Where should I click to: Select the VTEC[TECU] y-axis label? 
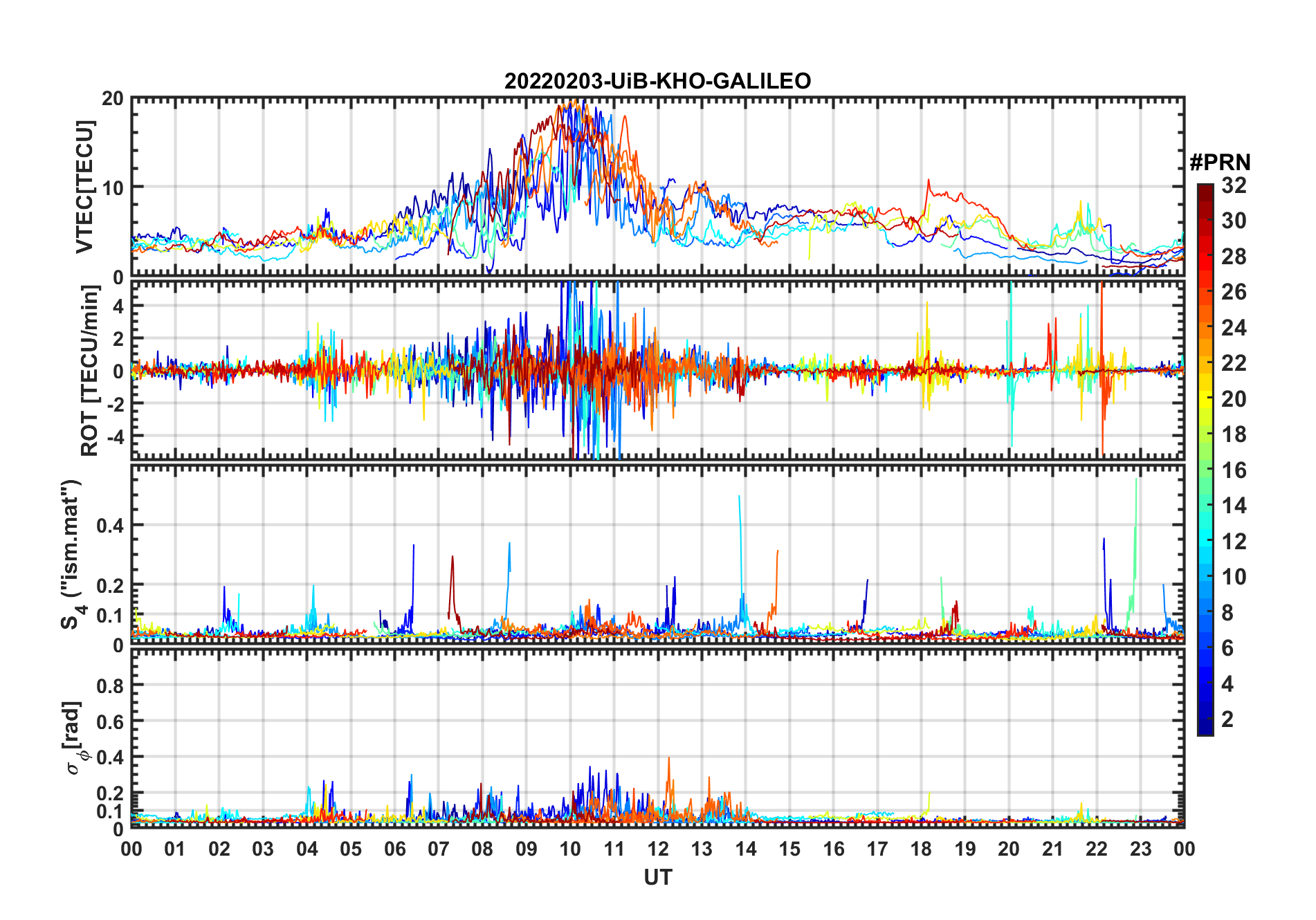pyautogui.click(x=84, y=187)
